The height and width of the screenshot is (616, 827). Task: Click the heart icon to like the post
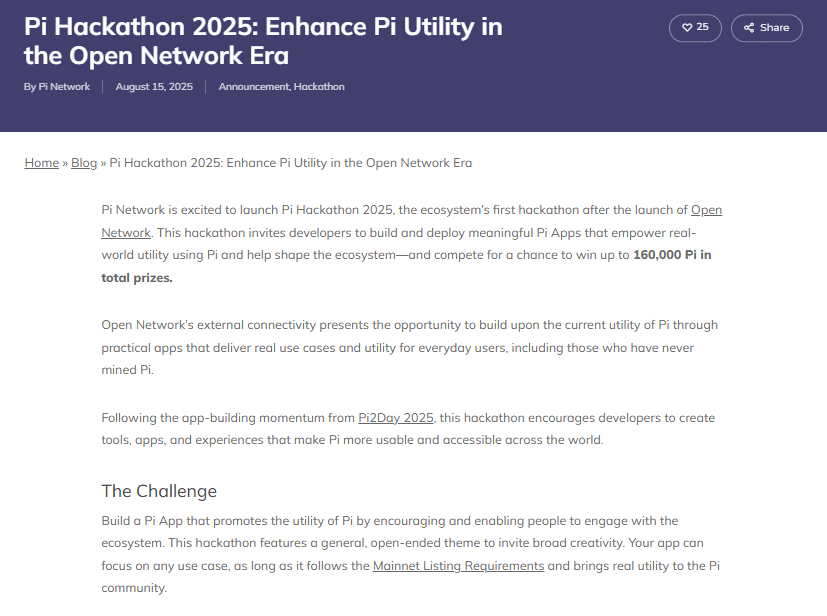(687, 28)
